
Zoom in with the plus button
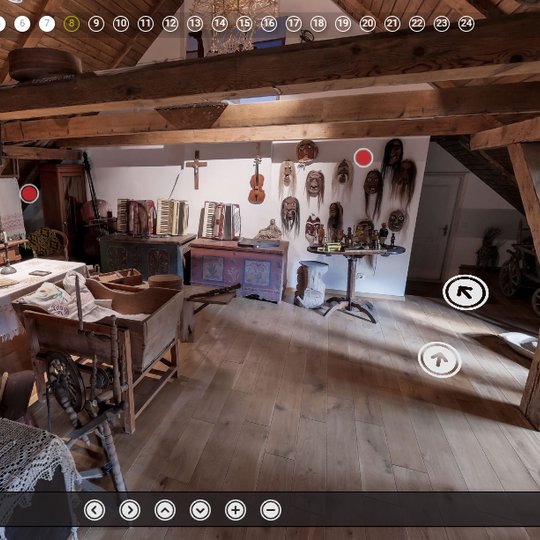[235, 510]
